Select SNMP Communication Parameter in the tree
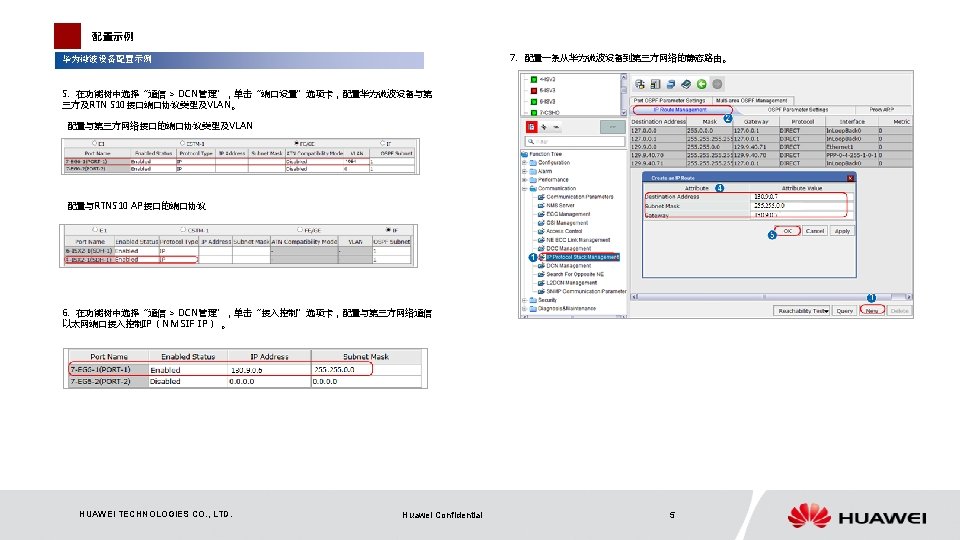This screenshot has width=960, height=540. pos(587,291)
